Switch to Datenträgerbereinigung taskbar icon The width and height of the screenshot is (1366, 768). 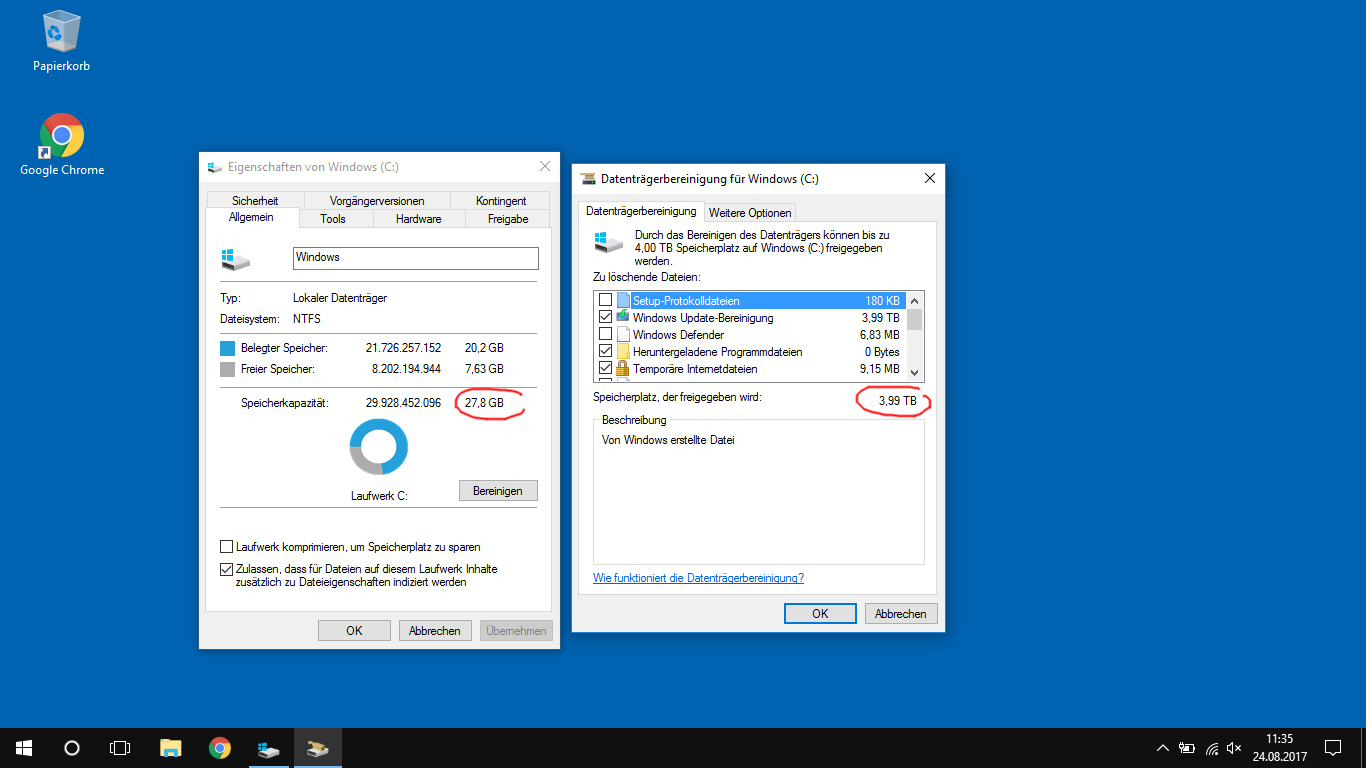(x=318, y=748)
